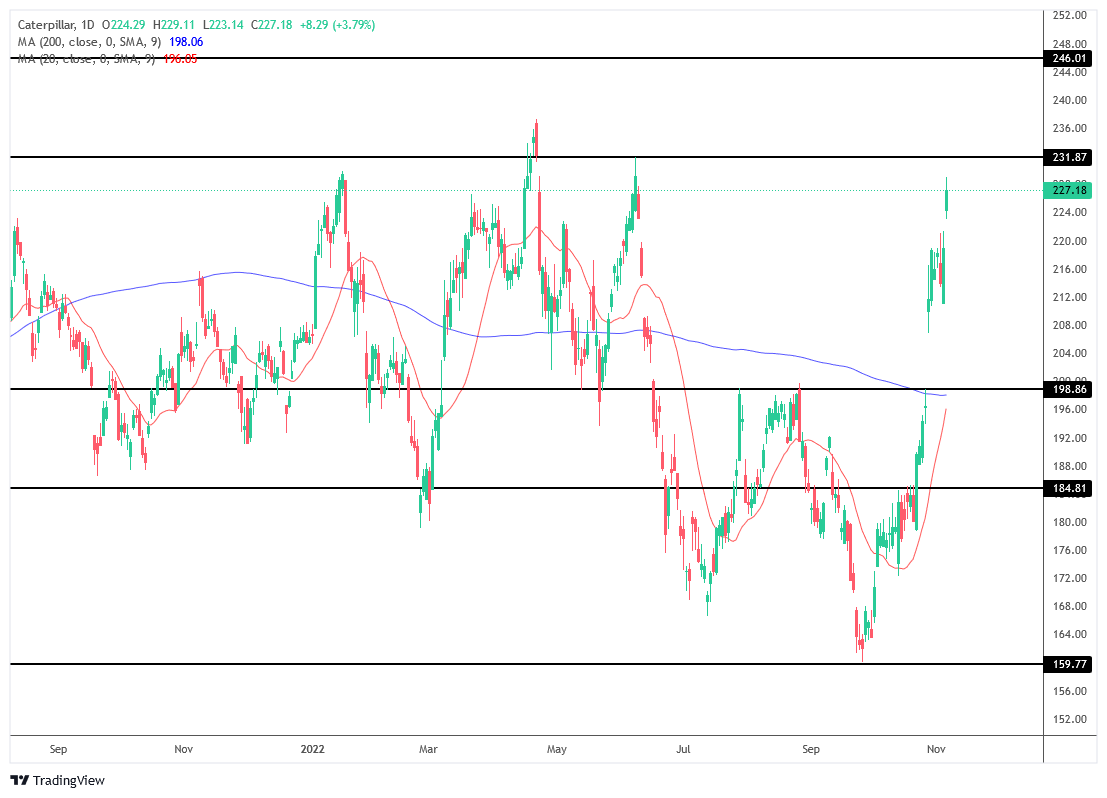Click the high price value H229.11
1107x798 pixels.
pos(174,25)
